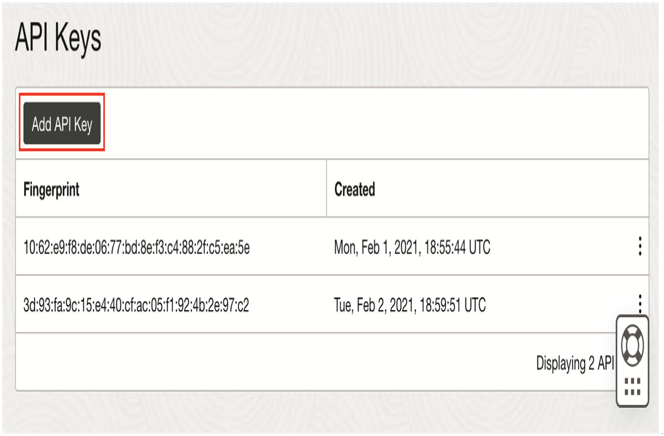Sort by the Created column header
The image size is (664, 436).
point(354,189)
